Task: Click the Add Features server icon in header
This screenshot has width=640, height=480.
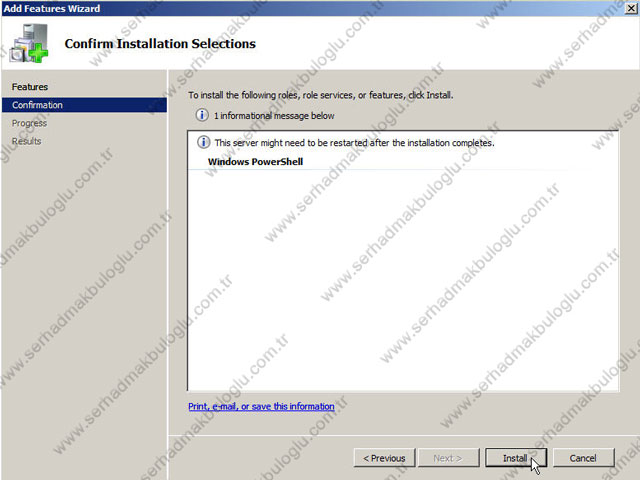Action: tap(29, 43)
